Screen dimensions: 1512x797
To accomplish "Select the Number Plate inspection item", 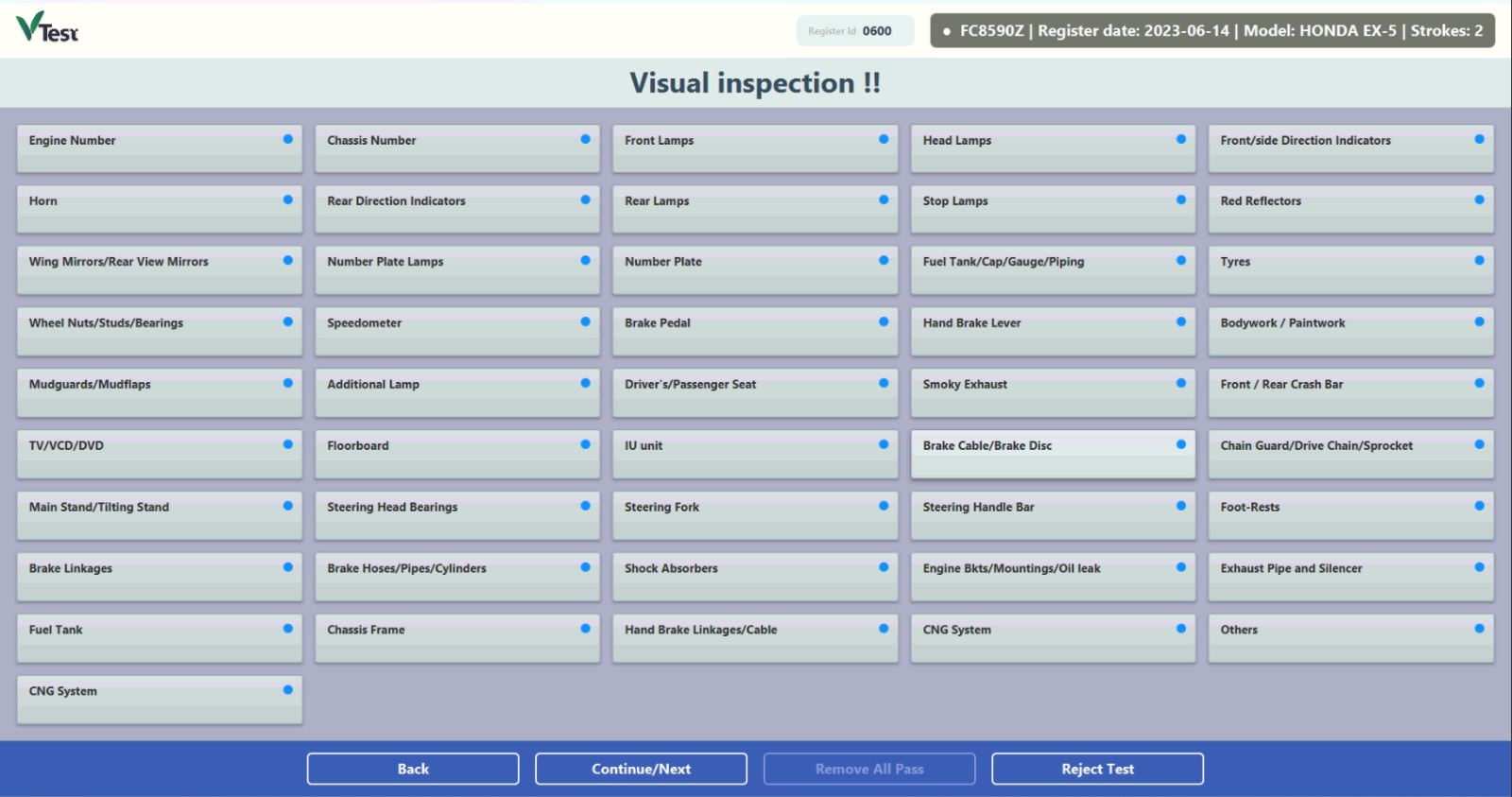I will tap(755, 270).
